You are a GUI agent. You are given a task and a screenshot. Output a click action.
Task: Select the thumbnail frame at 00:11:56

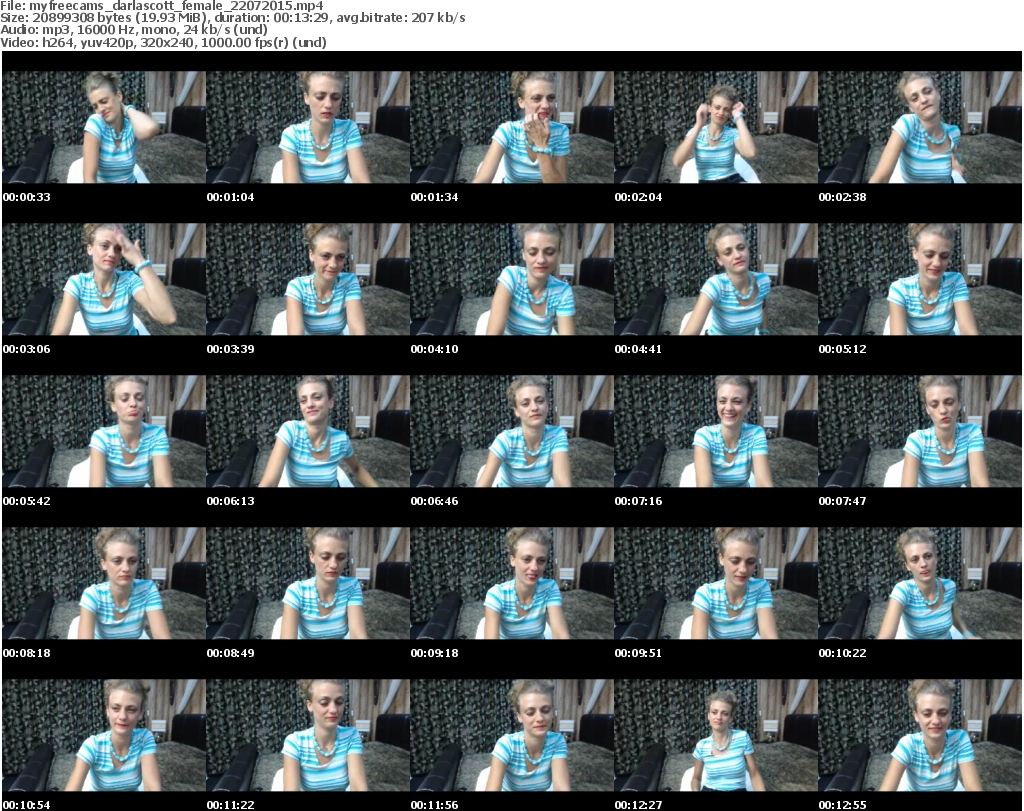pyautogui.click(x=512, y=736)
